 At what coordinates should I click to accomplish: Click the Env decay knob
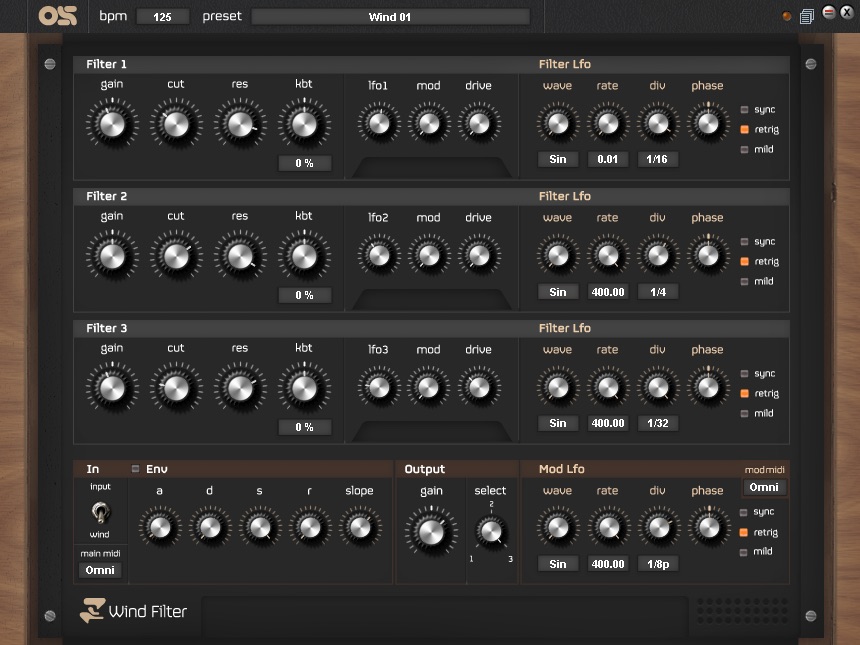point(210,527)
